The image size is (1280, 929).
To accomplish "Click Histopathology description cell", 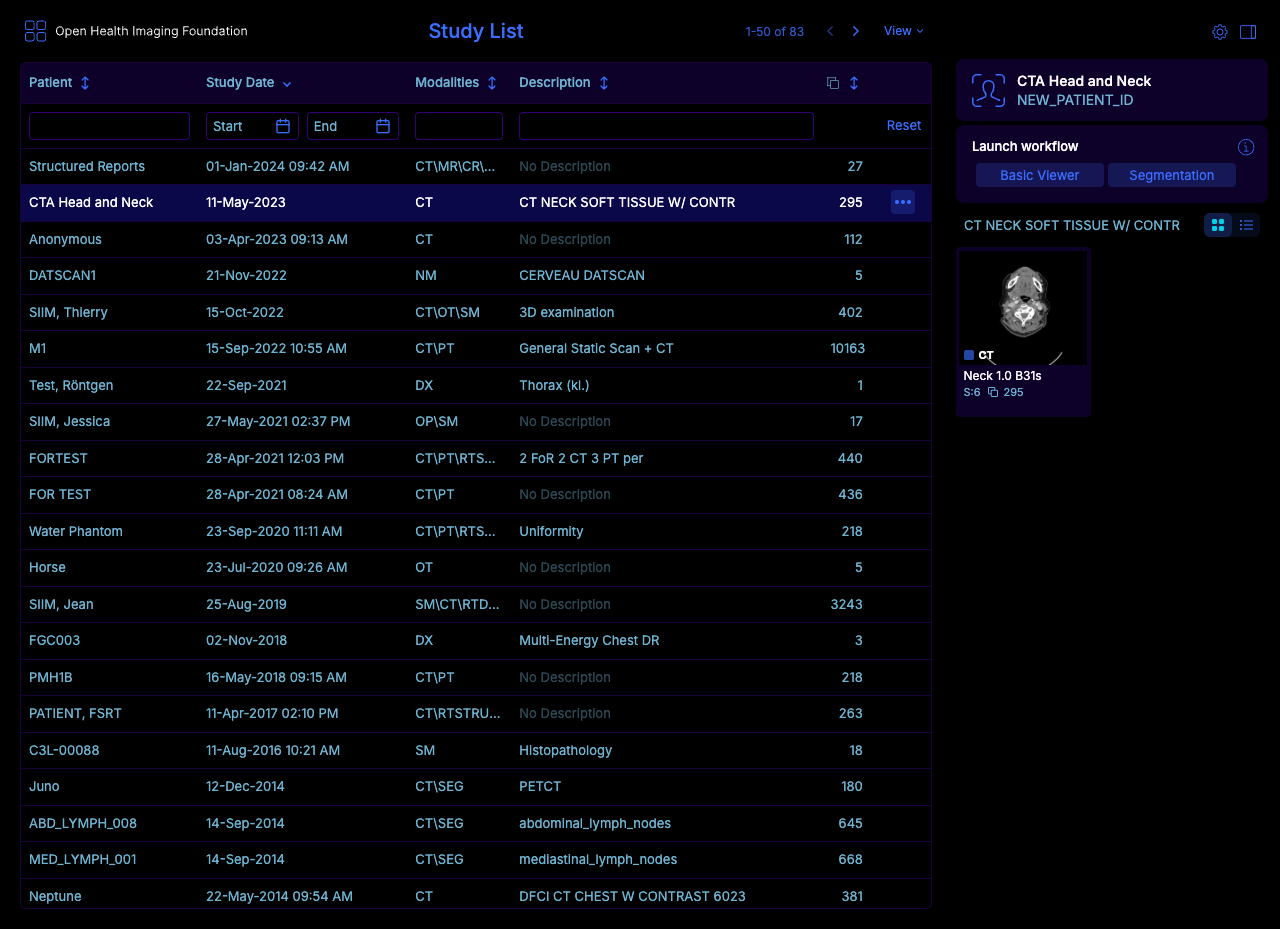I will coord(566,750).
